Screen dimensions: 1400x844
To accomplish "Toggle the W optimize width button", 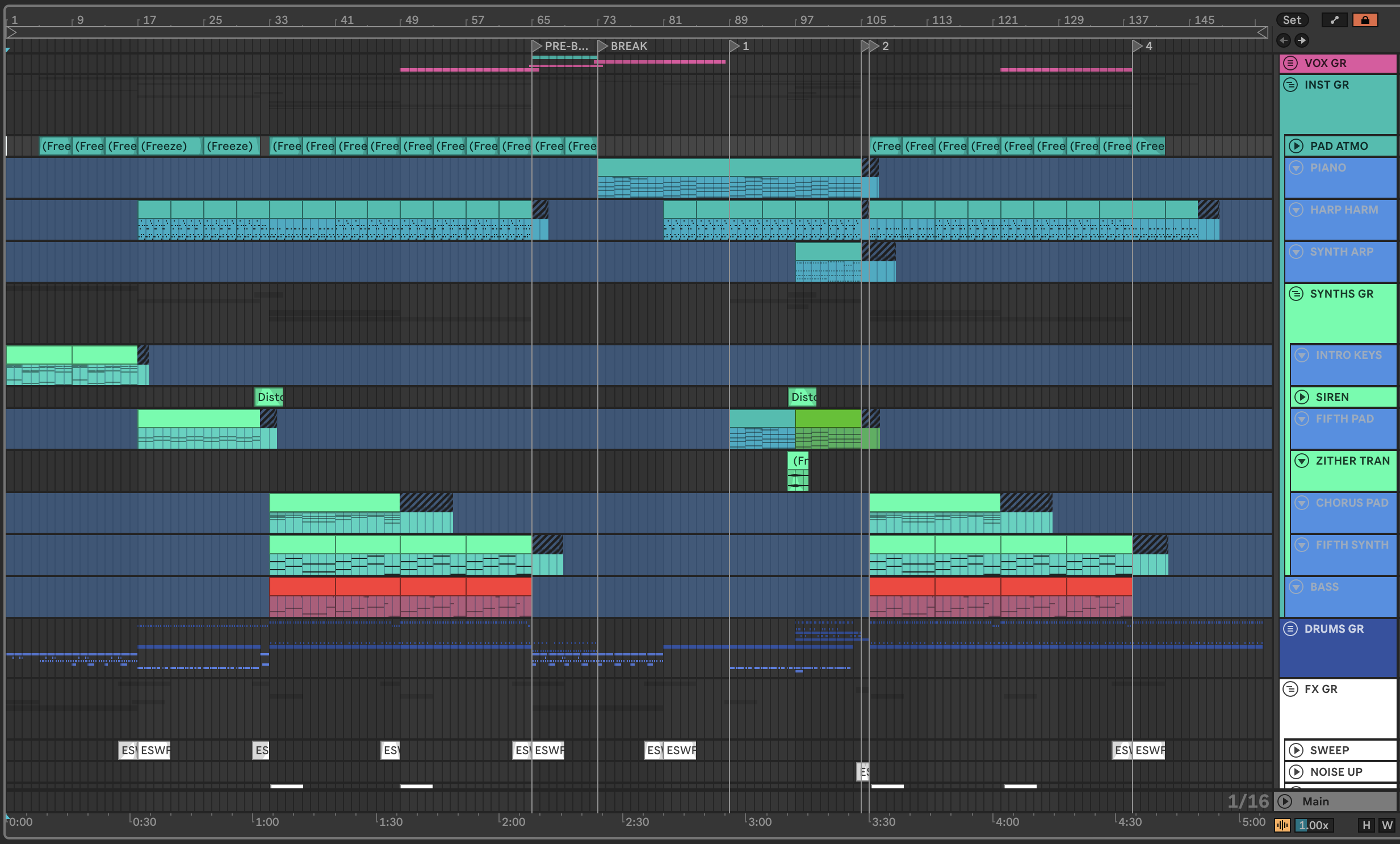I will pyautogui.click(x=1387, y=825).
